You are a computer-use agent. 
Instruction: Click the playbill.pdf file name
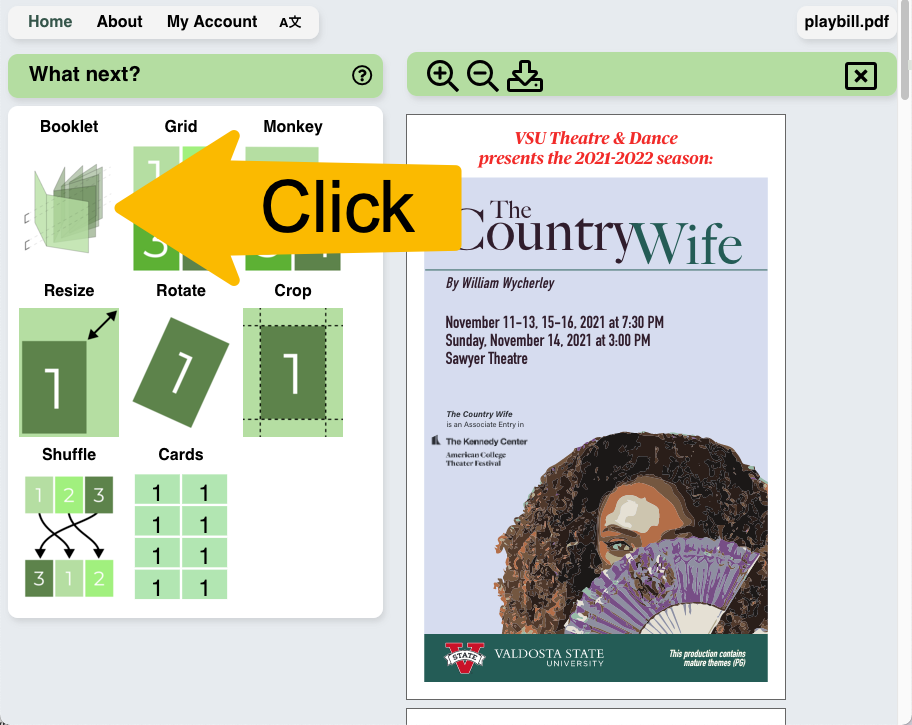pos(846,22)
